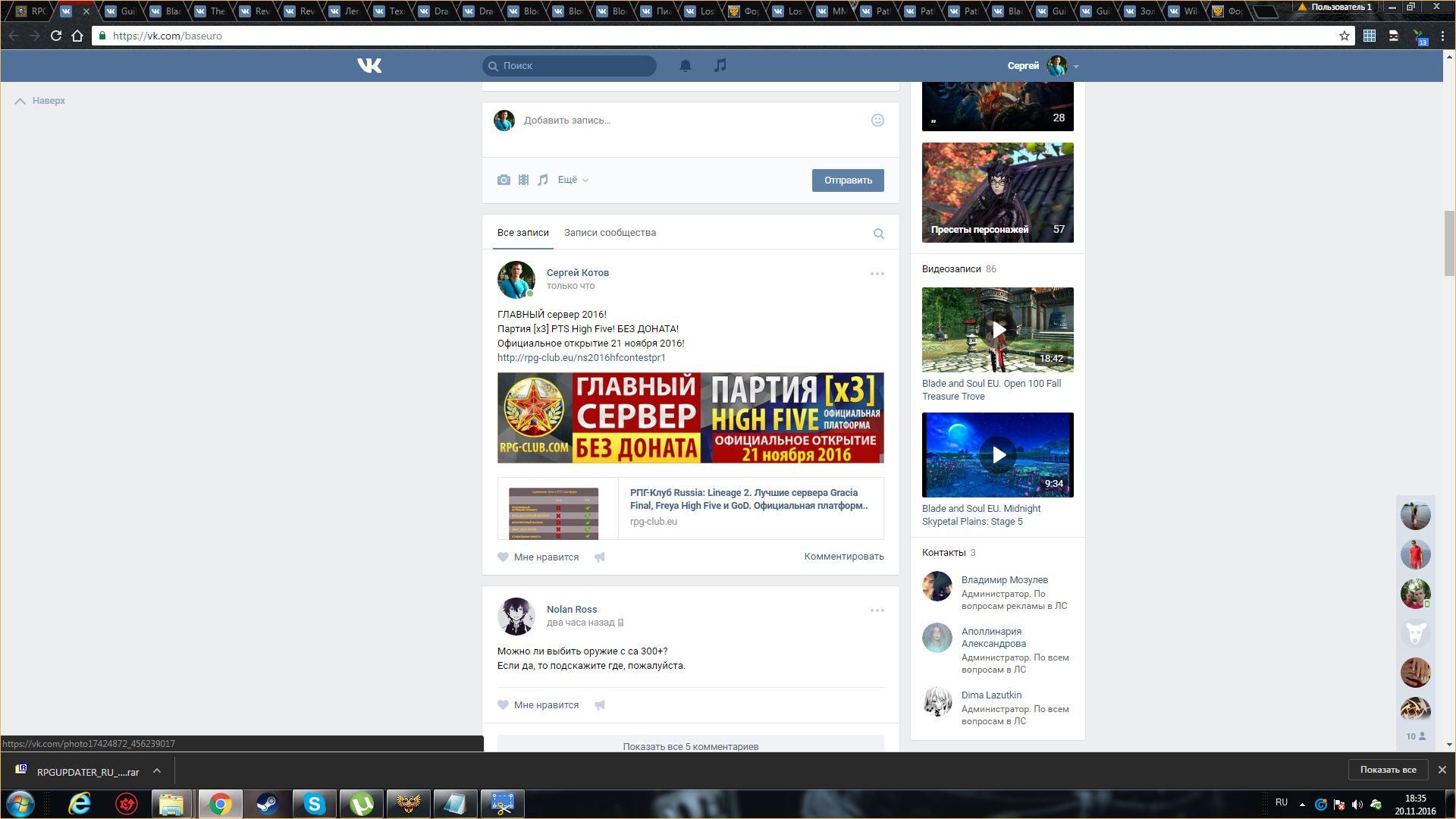Open the emoji smiley picker
This screenshot has width=1456, height=819.
coord(877,121)
